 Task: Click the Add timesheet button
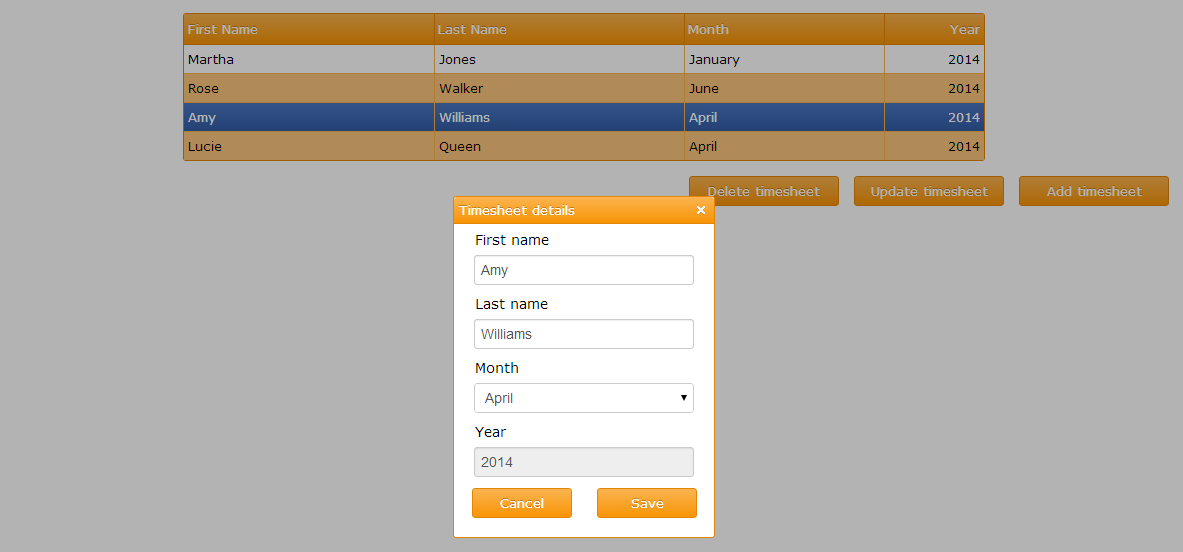1093,191
